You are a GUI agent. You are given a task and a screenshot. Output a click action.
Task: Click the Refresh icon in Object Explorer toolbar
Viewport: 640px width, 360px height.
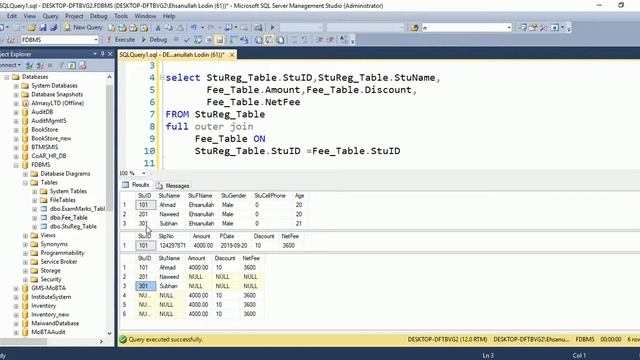coord(71,65)
